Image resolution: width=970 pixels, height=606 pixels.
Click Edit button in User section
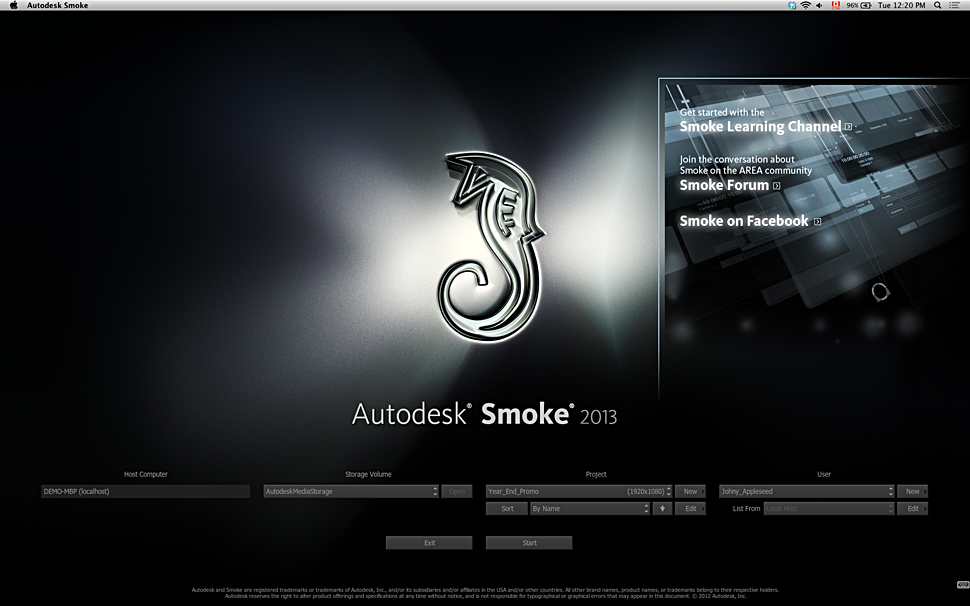(x=912, y=509)
